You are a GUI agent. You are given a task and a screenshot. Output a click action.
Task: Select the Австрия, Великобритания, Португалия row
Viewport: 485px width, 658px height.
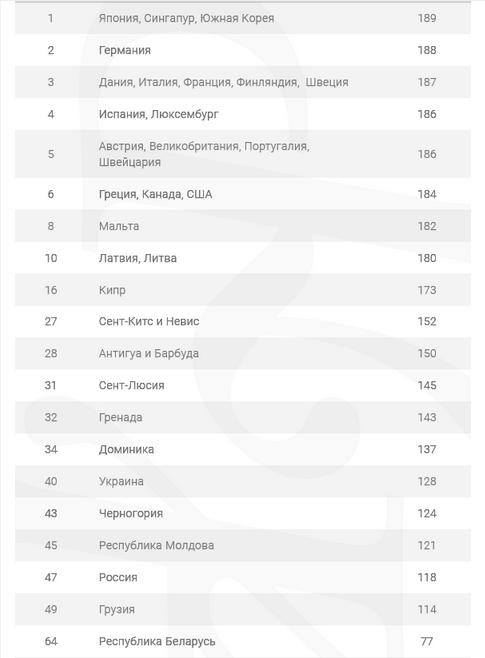coord(243,154)
